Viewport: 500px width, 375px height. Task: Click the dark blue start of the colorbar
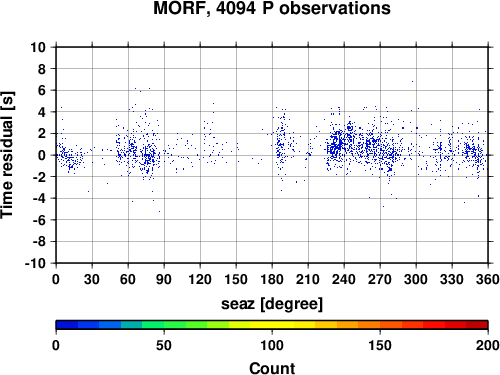click(67, 325)
